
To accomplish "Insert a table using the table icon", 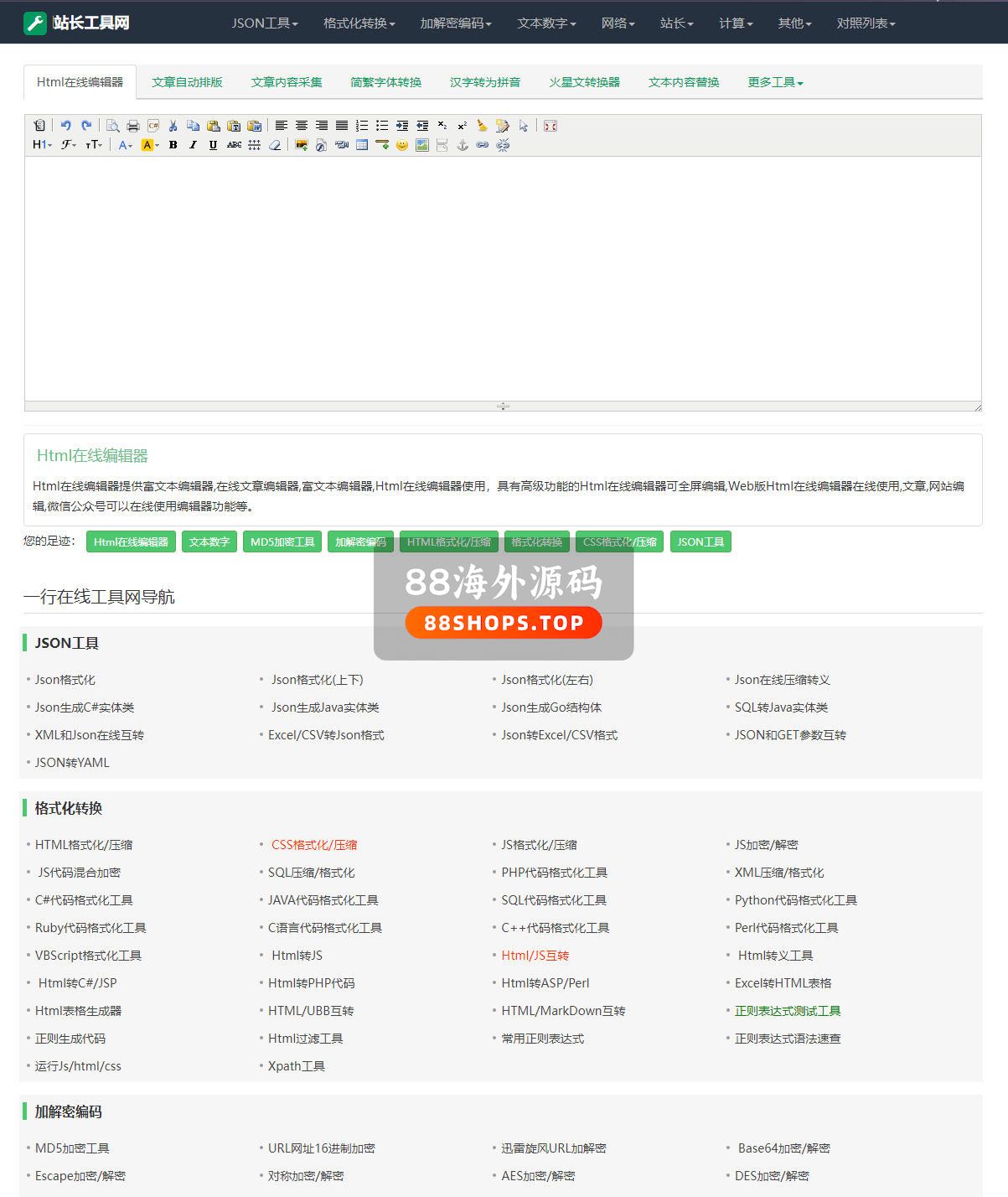I will (x=362, y=145).
